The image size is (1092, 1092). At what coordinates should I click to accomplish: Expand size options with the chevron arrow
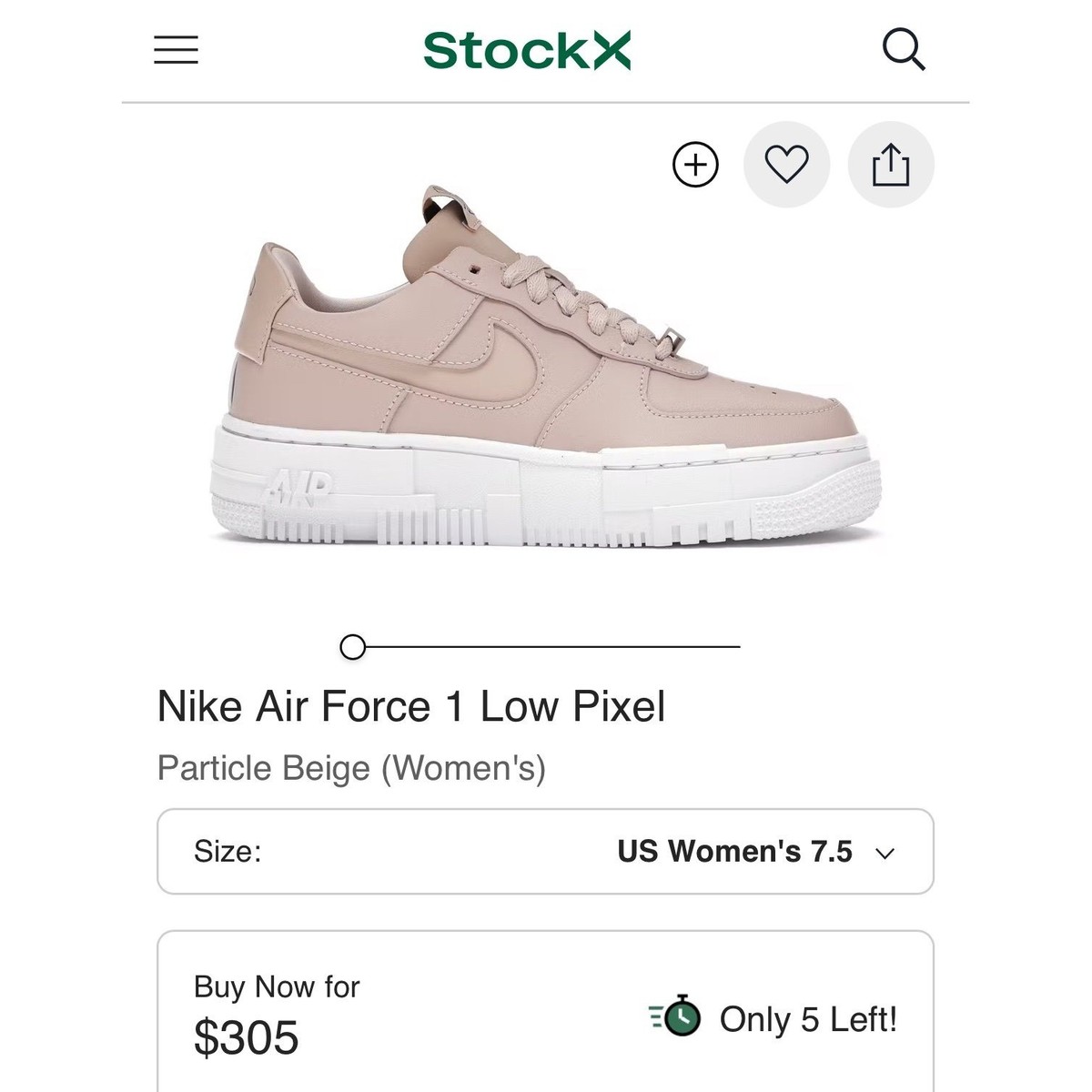[x=885, y=853]
